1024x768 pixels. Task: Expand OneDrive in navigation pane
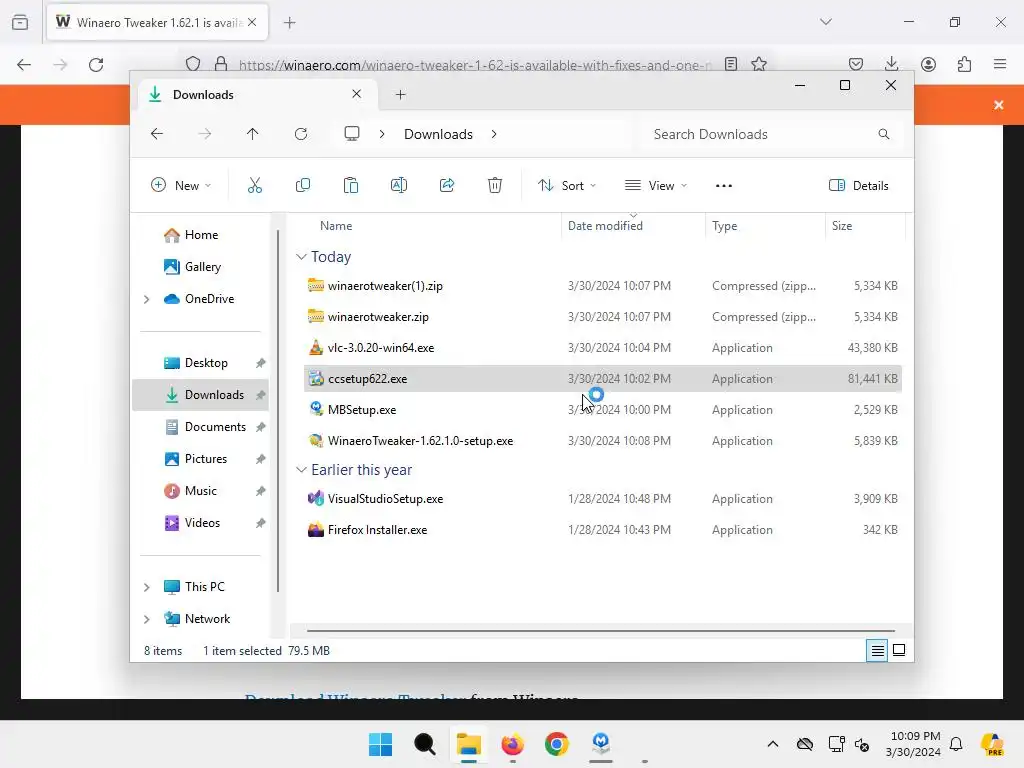pyautogui.click(x=147, y=299)
